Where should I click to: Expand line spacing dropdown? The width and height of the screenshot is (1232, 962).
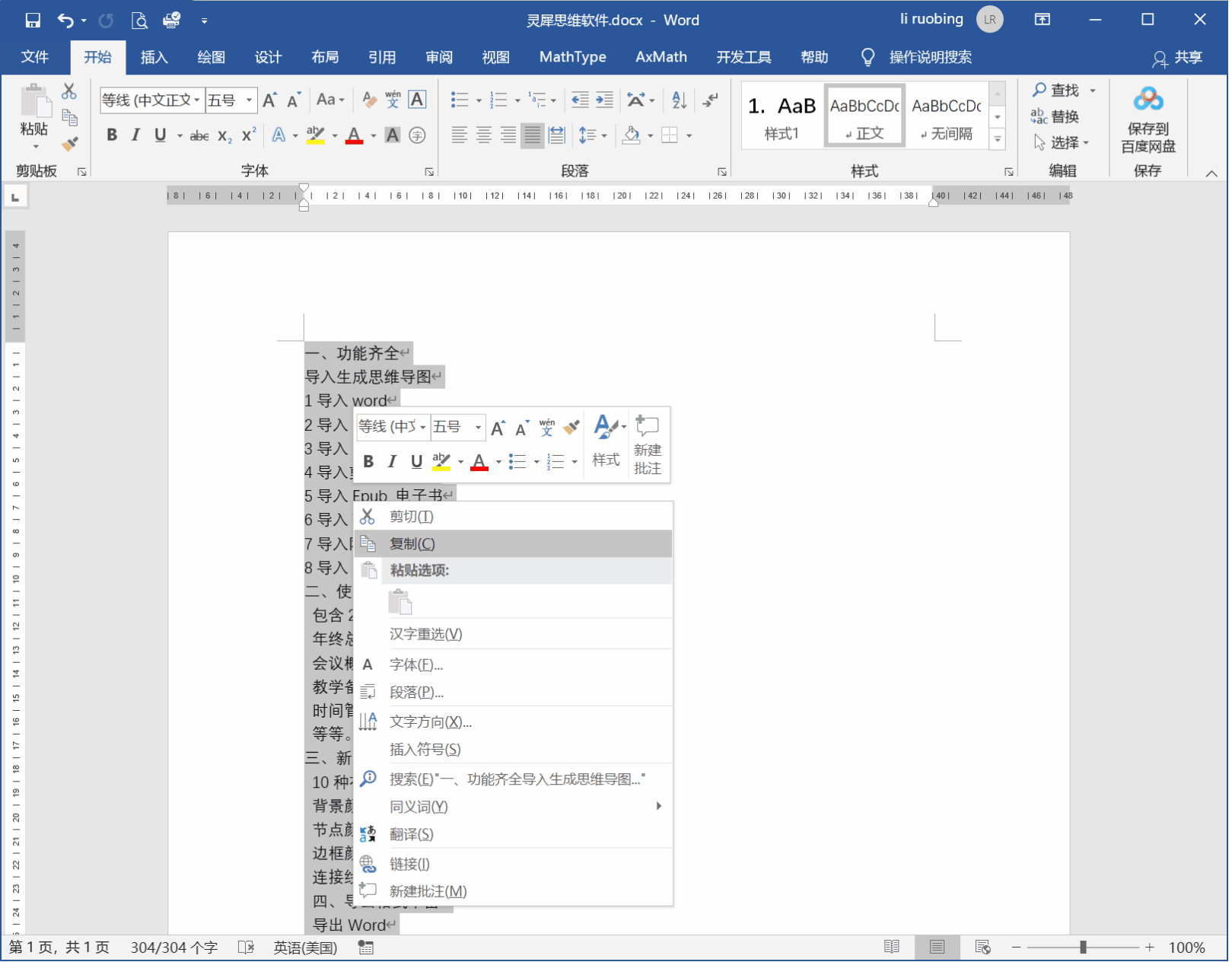[605, 136]
